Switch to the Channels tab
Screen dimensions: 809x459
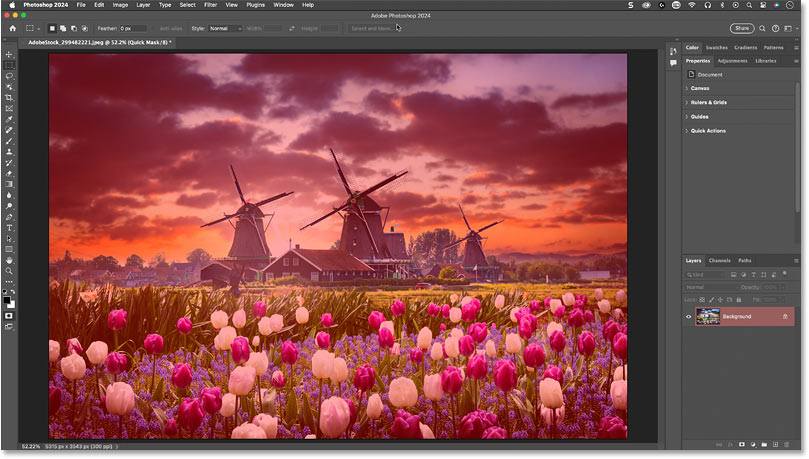tap(719, 260)
